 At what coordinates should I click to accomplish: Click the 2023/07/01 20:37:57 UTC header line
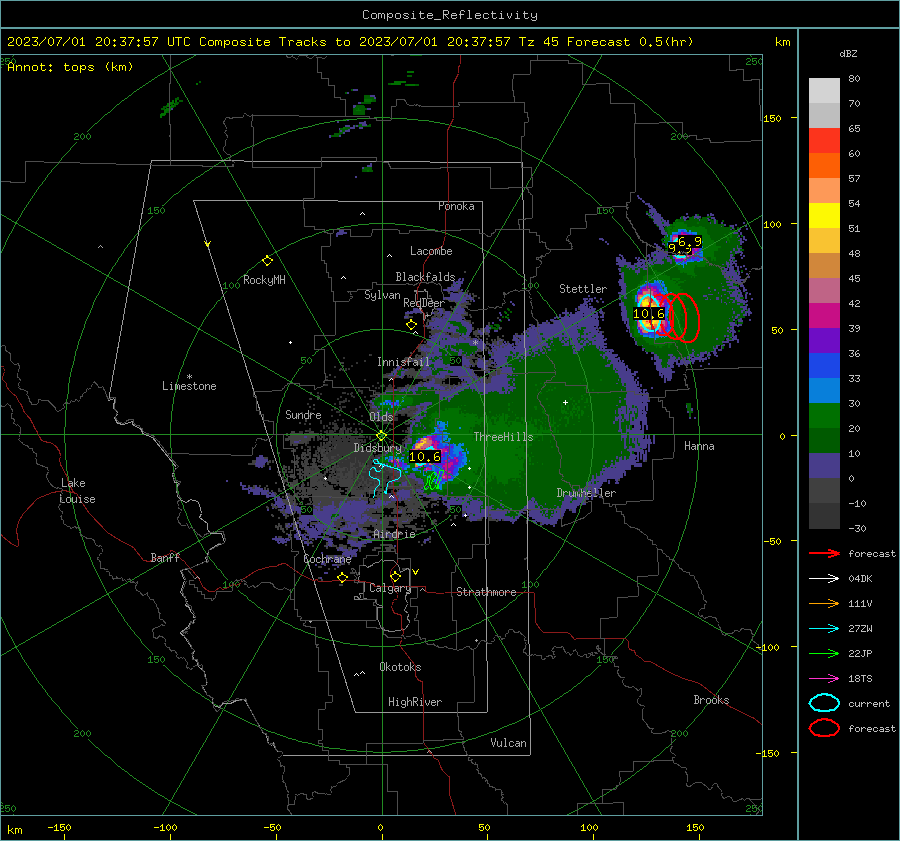[350, 42]
